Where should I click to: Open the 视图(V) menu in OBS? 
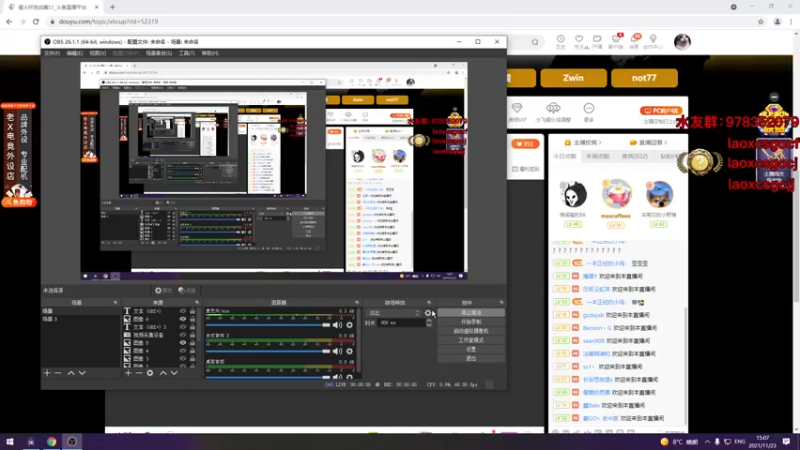coord(97,53)
